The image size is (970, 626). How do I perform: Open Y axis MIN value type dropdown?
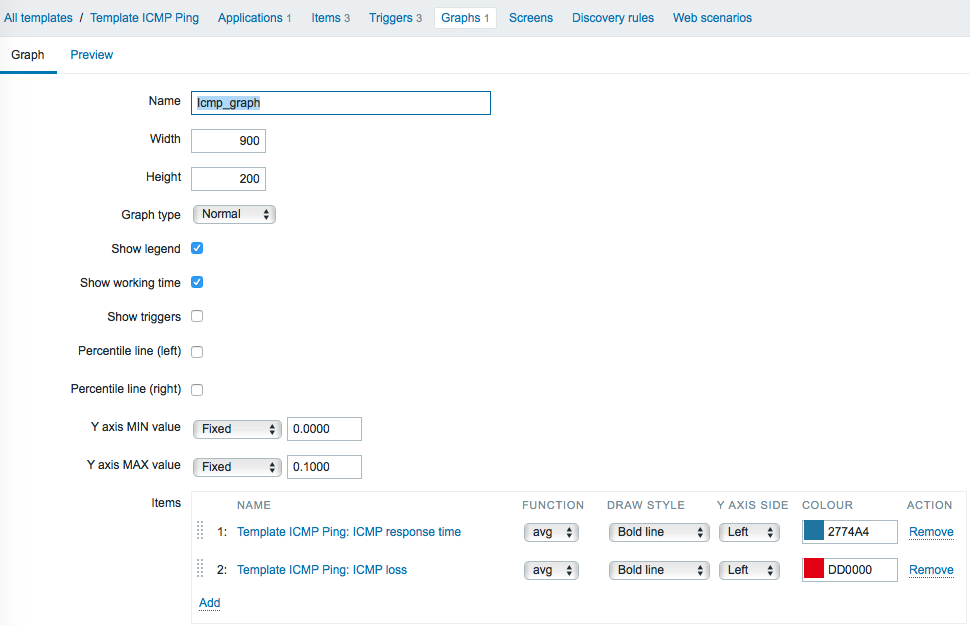point(238,429)
